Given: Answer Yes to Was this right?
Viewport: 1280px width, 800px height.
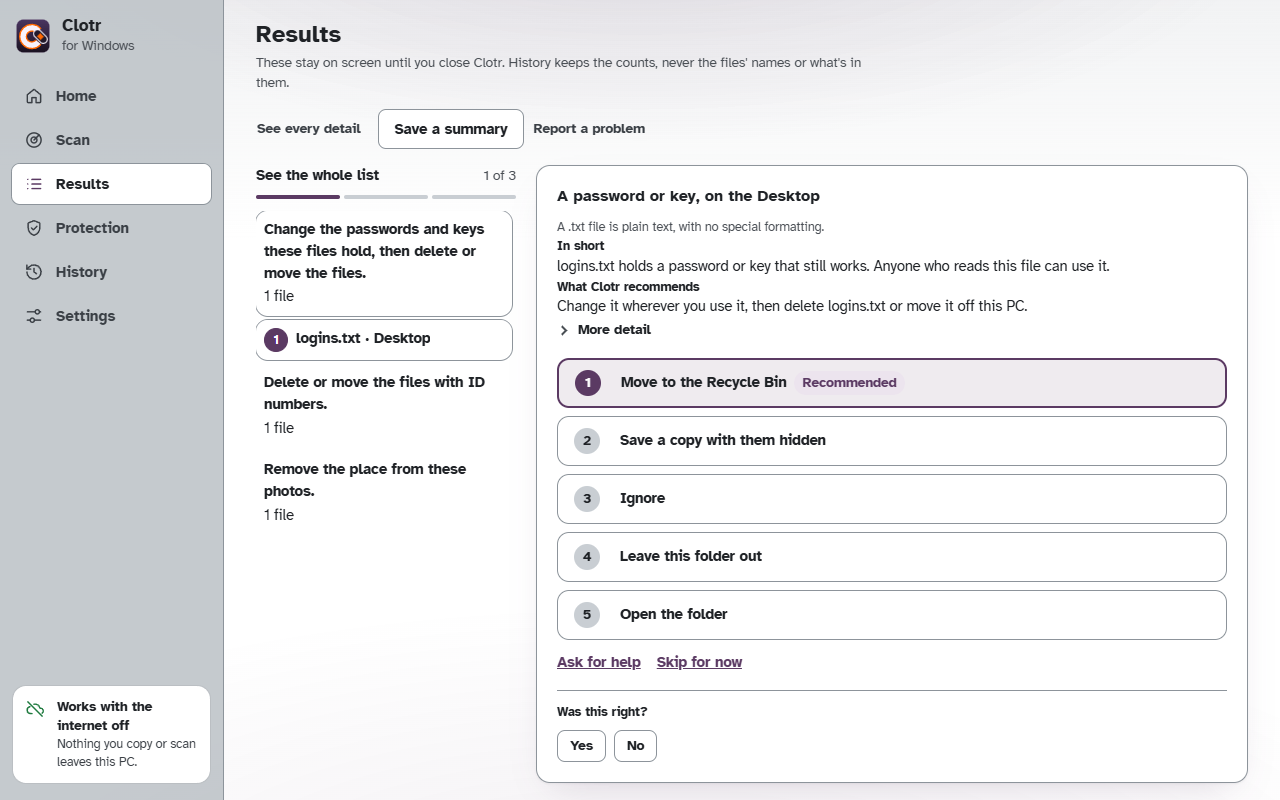Looking at the screenshot, I should pos(581,746).
